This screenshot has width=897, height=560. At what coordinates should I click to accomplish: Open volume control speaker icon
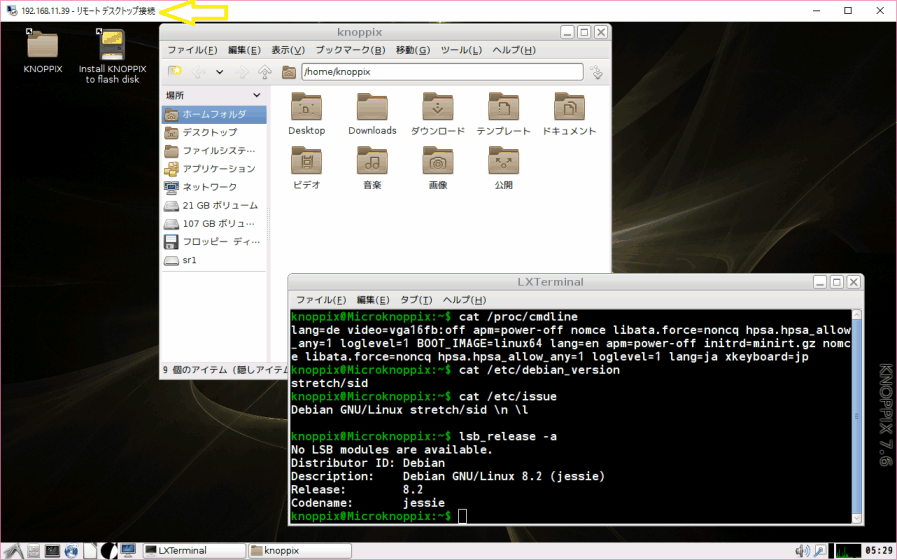[803, 551]
